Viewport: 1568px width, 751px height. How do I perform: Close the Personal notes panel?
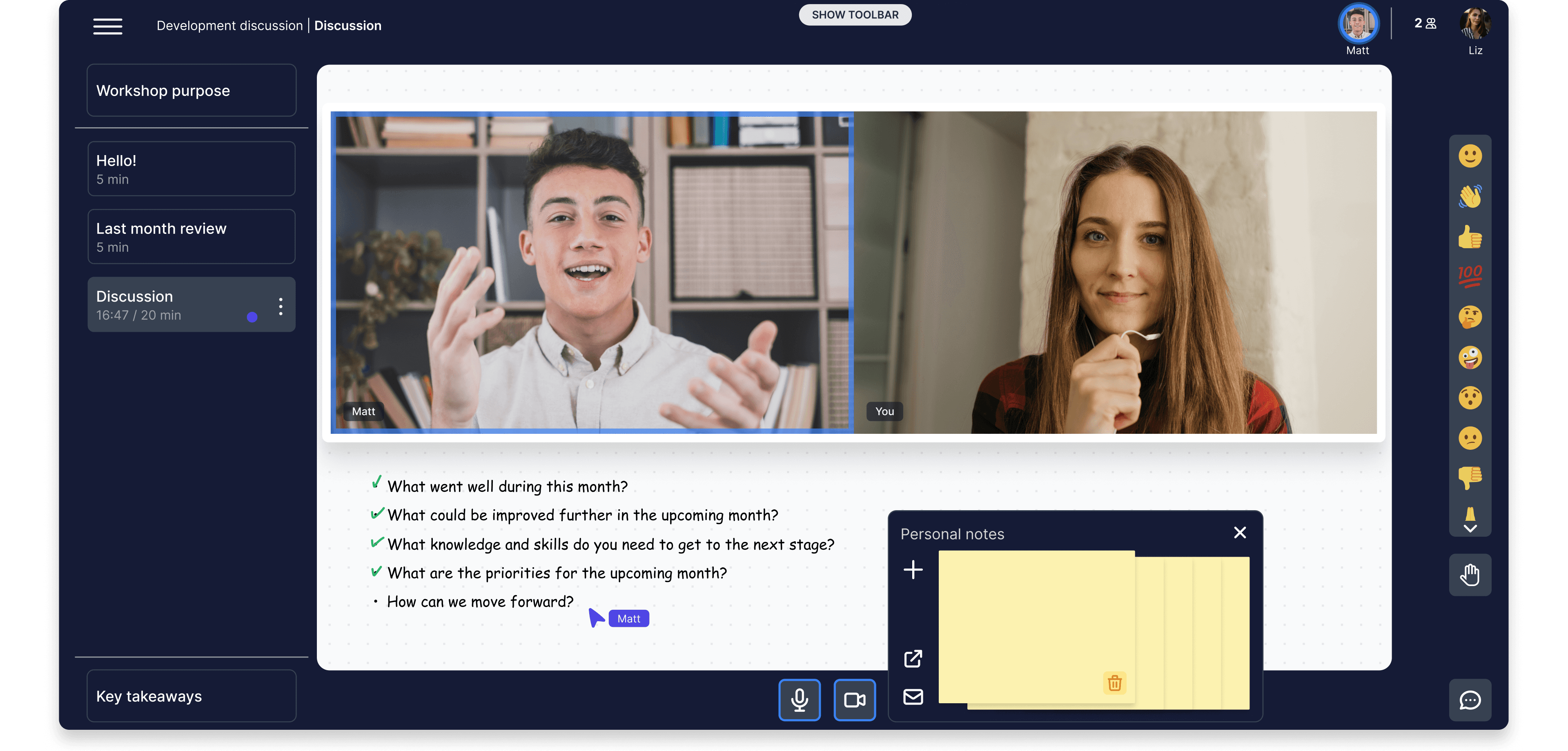pyautogui.click(x=1239, y=533)
